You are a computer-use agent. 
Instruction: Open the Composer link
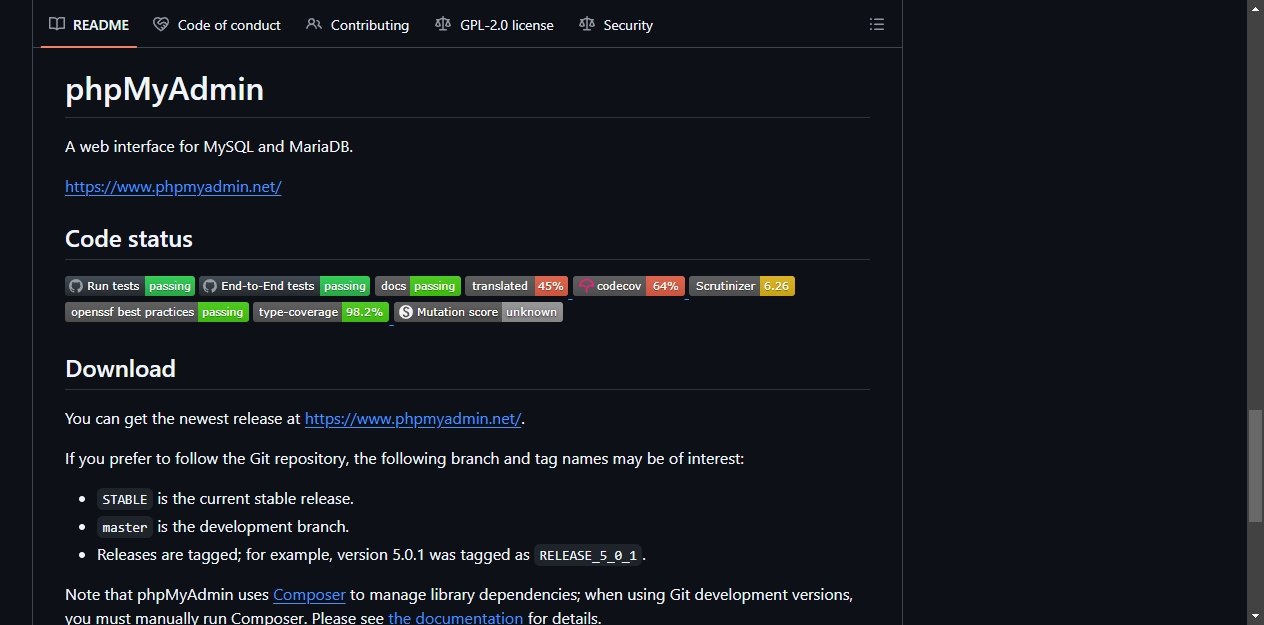[309, 595]
